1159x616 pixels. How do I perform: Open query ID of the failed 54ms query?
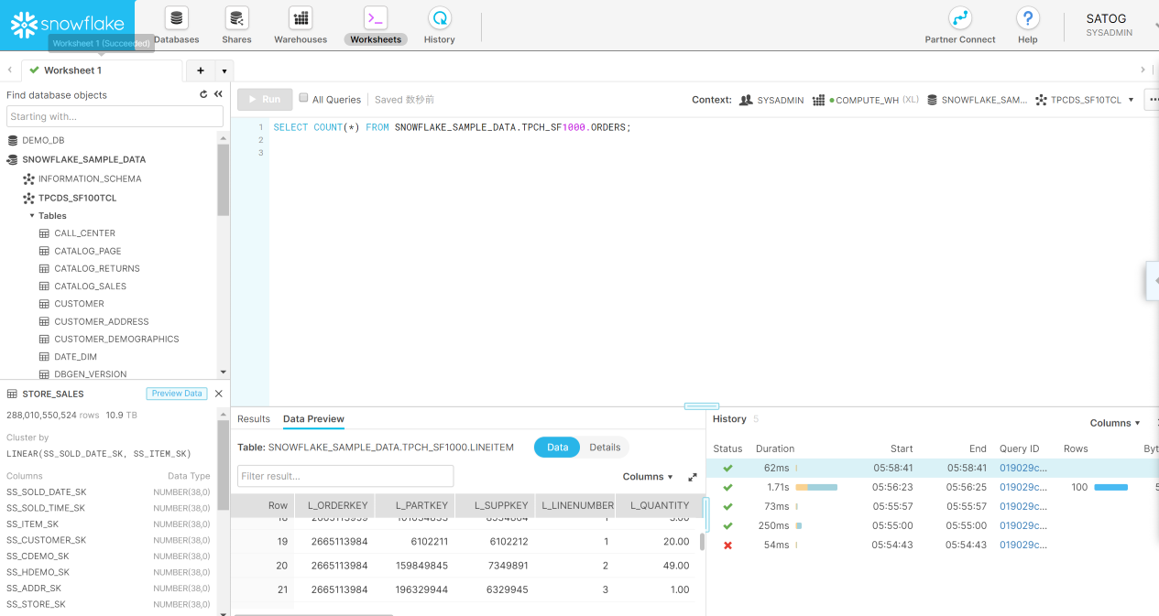coord(1023,545)
